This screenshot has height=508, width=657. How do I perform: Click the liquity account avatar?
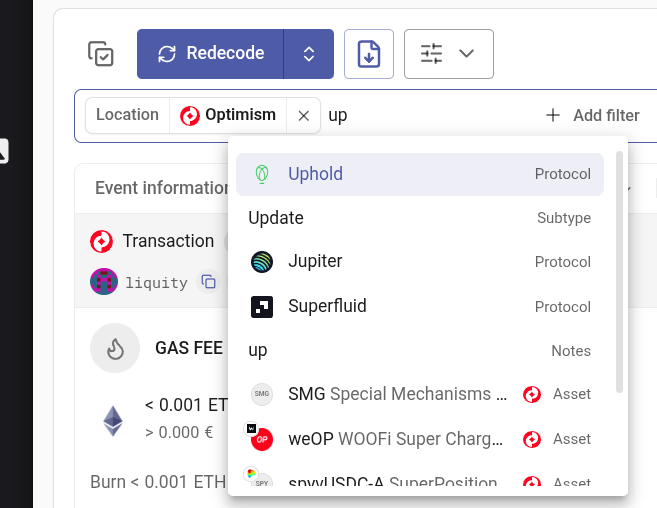(x=104, y=282)
